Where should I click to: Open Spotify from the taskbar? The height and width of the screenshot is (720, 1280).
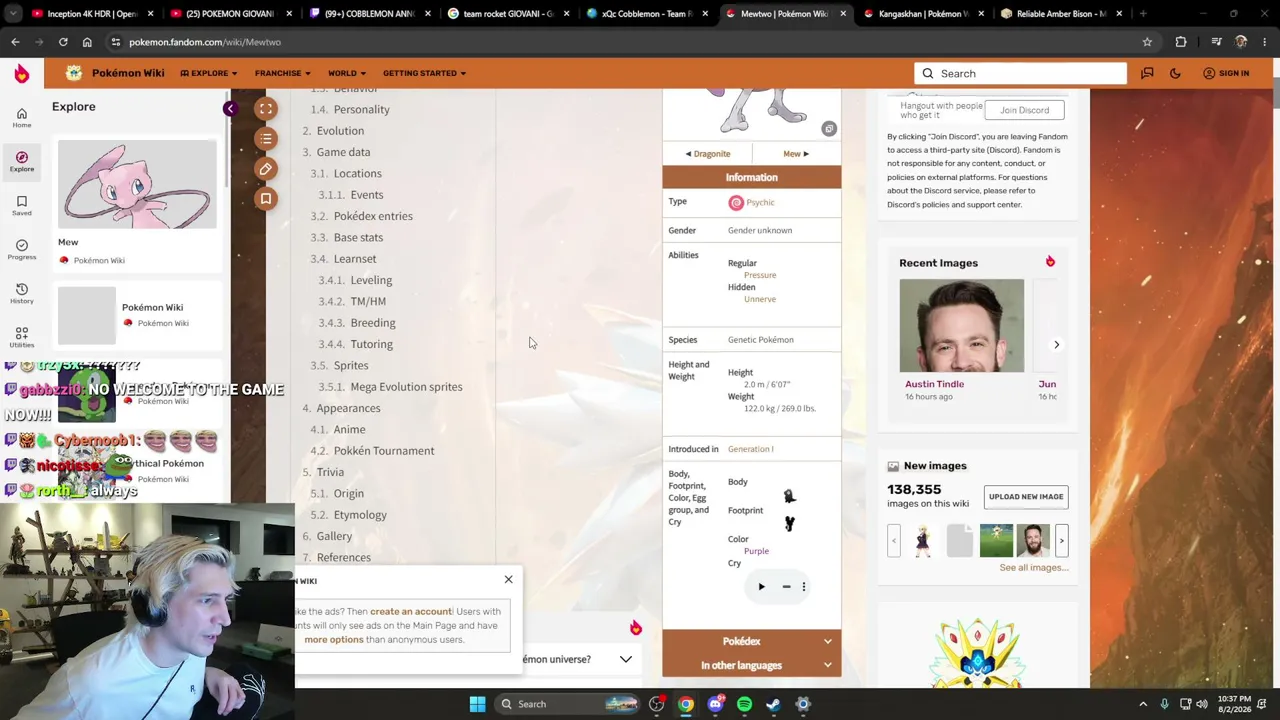point(744,704)
